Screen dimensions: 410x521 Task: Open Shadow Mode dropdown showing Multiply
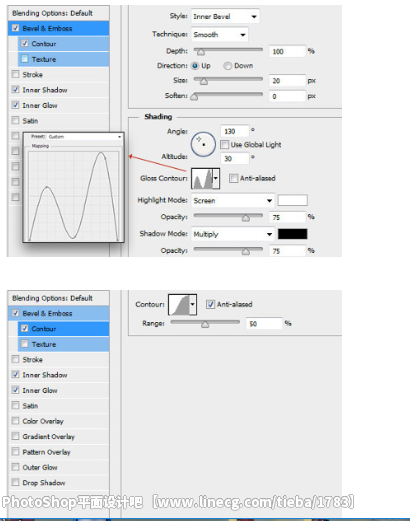point(233,234)
